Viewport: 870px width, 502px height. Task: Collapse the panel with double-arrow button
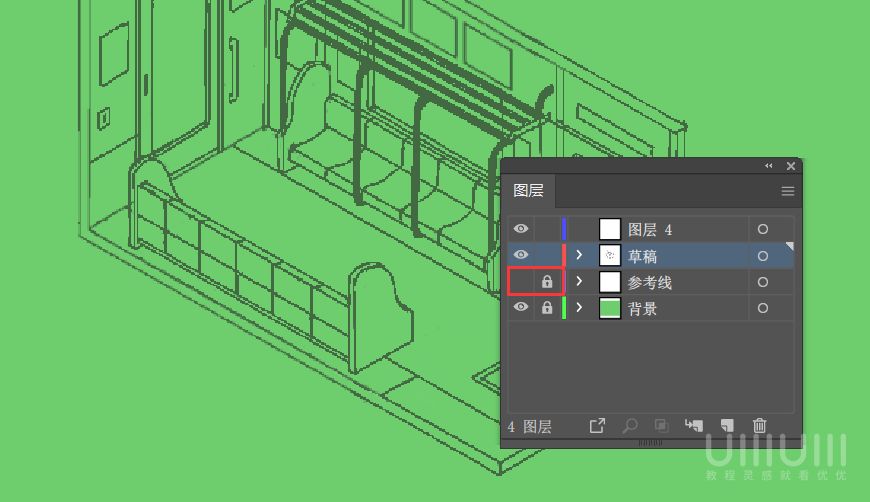tap(769, 166)
